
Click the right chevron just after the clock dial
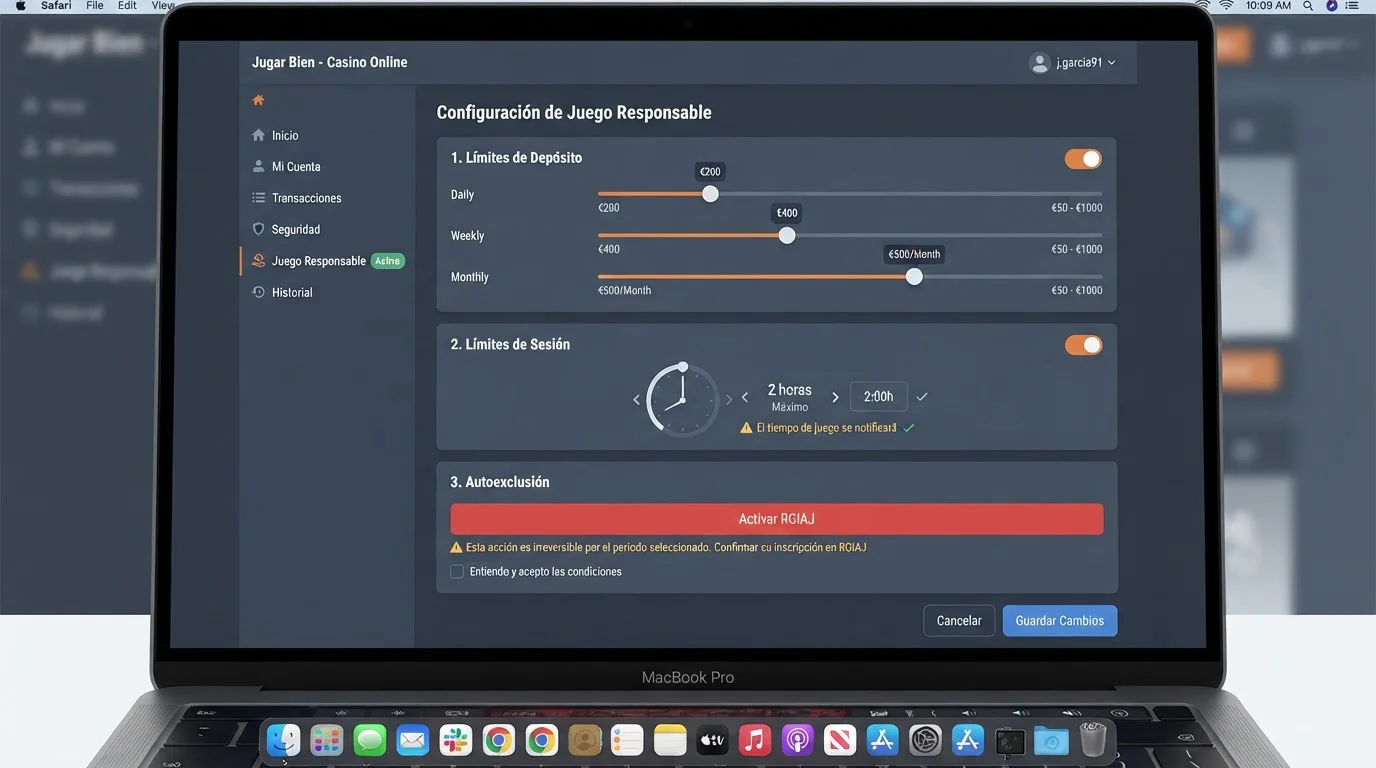pyautogui.click(x=729, y=400)
